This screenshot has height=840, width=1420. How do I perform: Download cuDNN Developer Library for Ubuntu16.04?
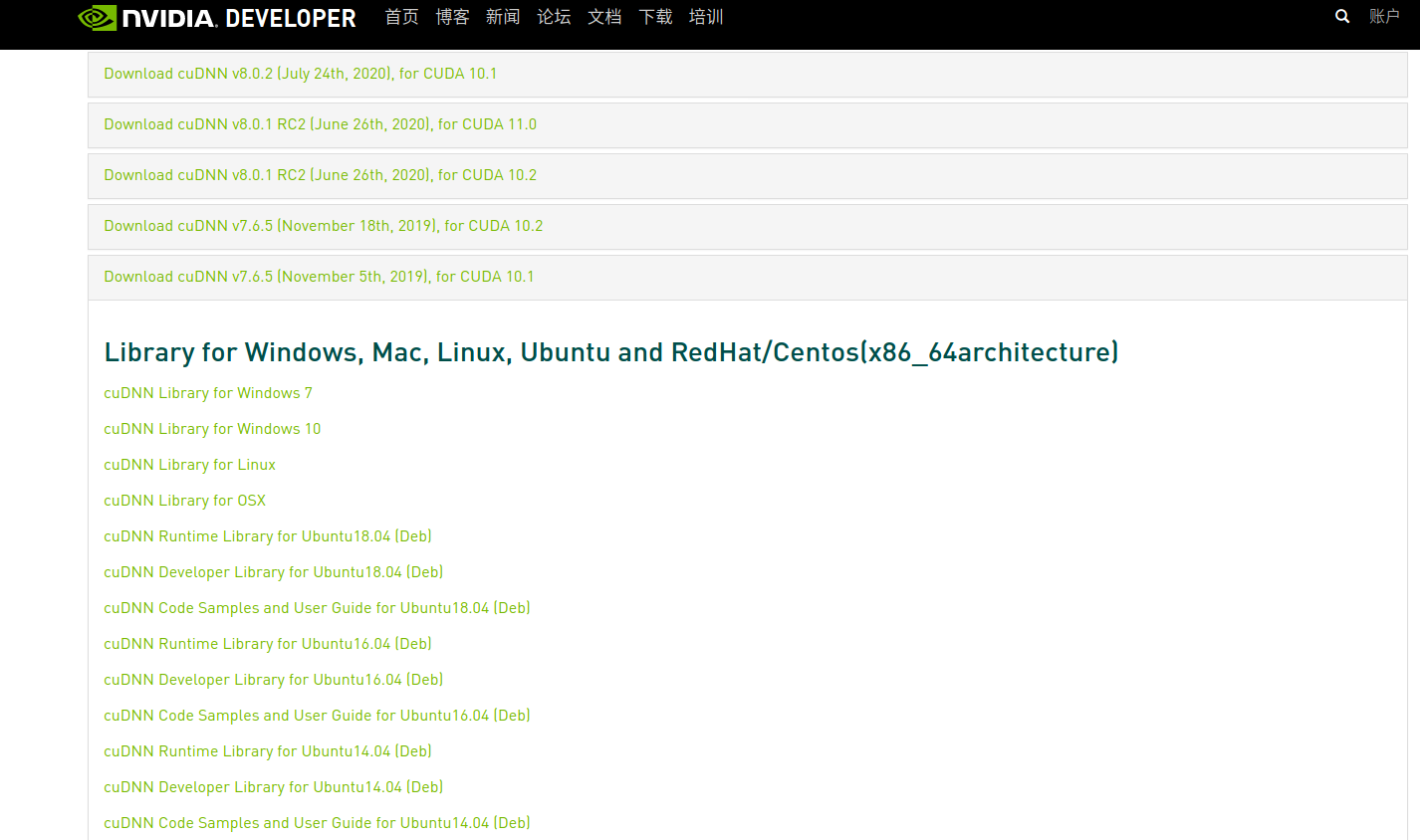tap(273, 680)
